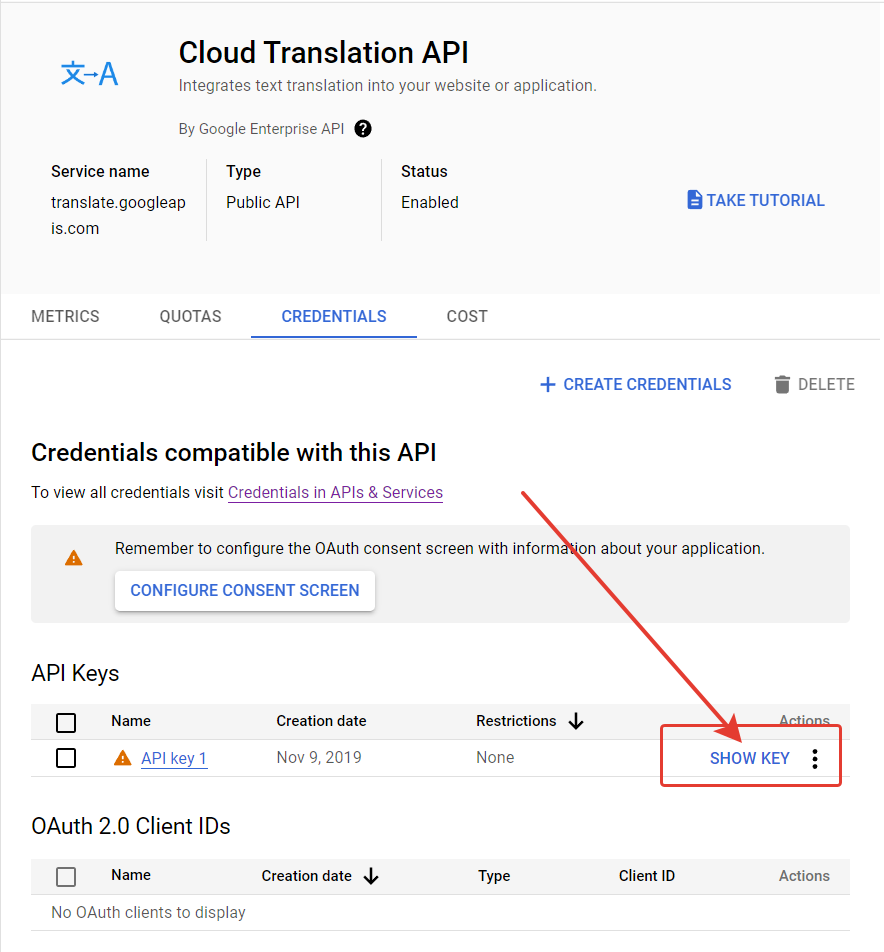Switch to the Metrics tab
Image resolution: width=884 pixels, height=952 pixels.
click(65, 316)
